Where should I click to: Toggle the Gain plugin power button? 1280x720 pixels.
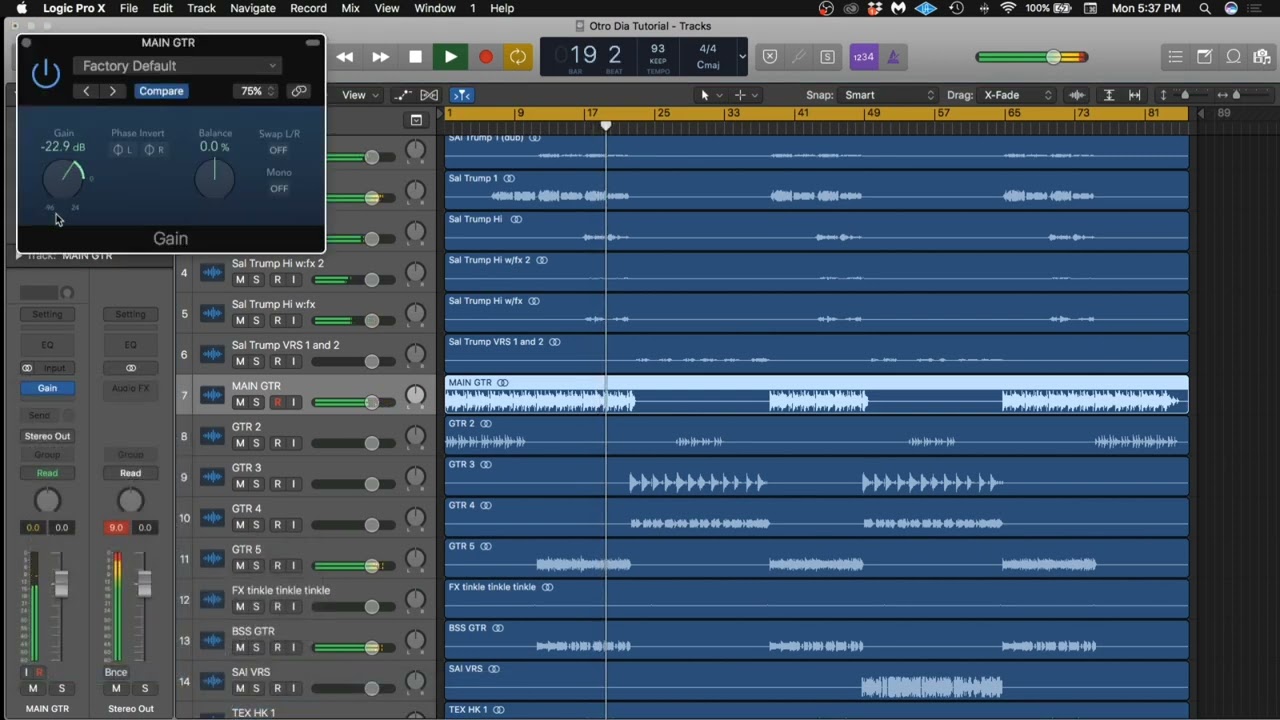point(46,73)
